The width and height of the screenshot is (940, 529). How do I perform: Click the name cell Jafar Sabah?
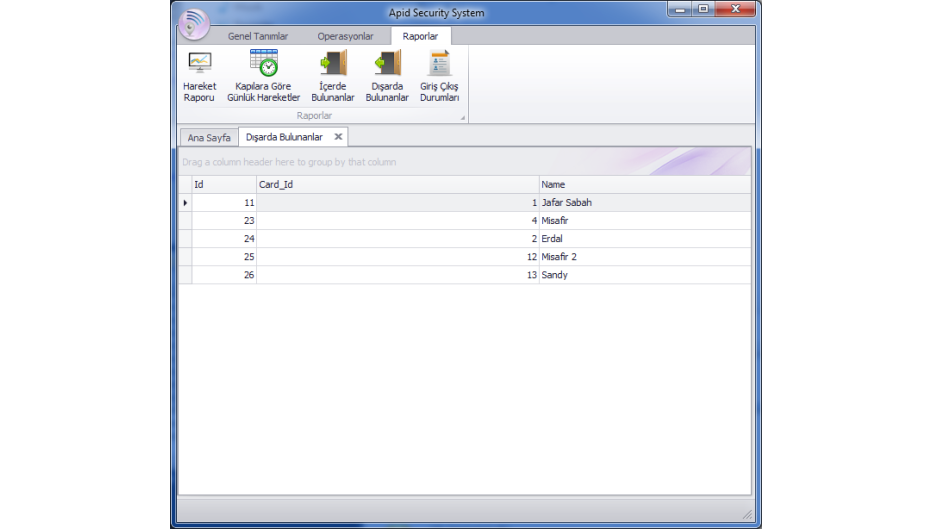pos(644,203)
